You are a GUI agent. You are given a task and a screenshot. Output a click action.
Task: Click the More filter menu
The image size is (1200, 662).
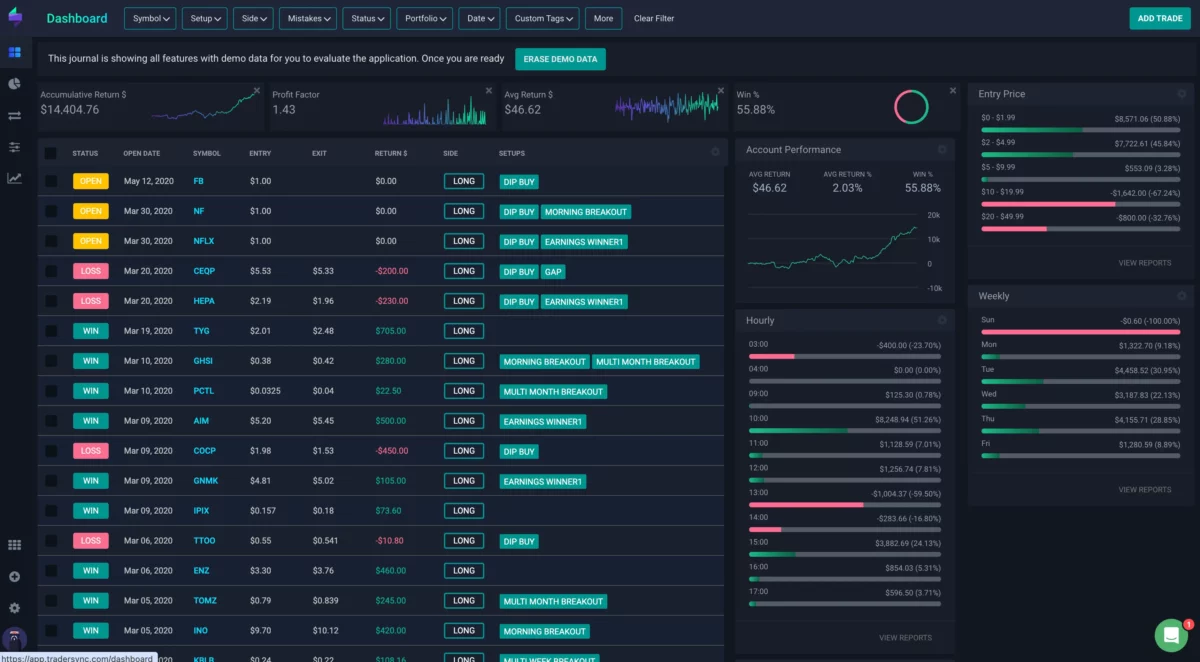pyautogui.click(x=603, y=18)
